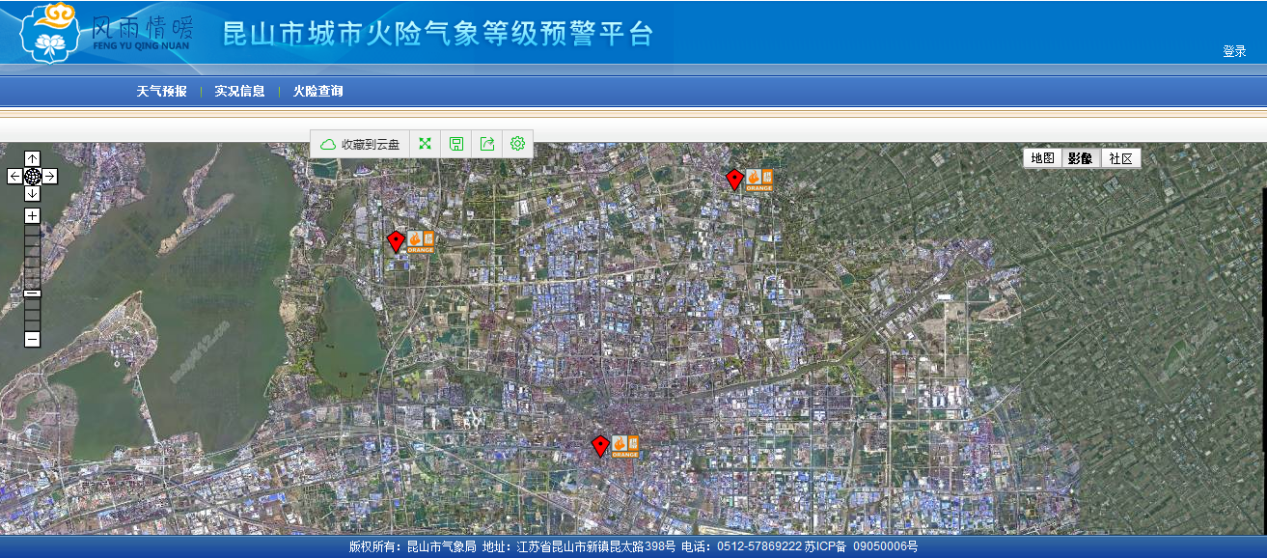The width and height of the screenshot is (1267, 558).
Task: Switch to 影像 satellite imagery view
Action: 1081,158
